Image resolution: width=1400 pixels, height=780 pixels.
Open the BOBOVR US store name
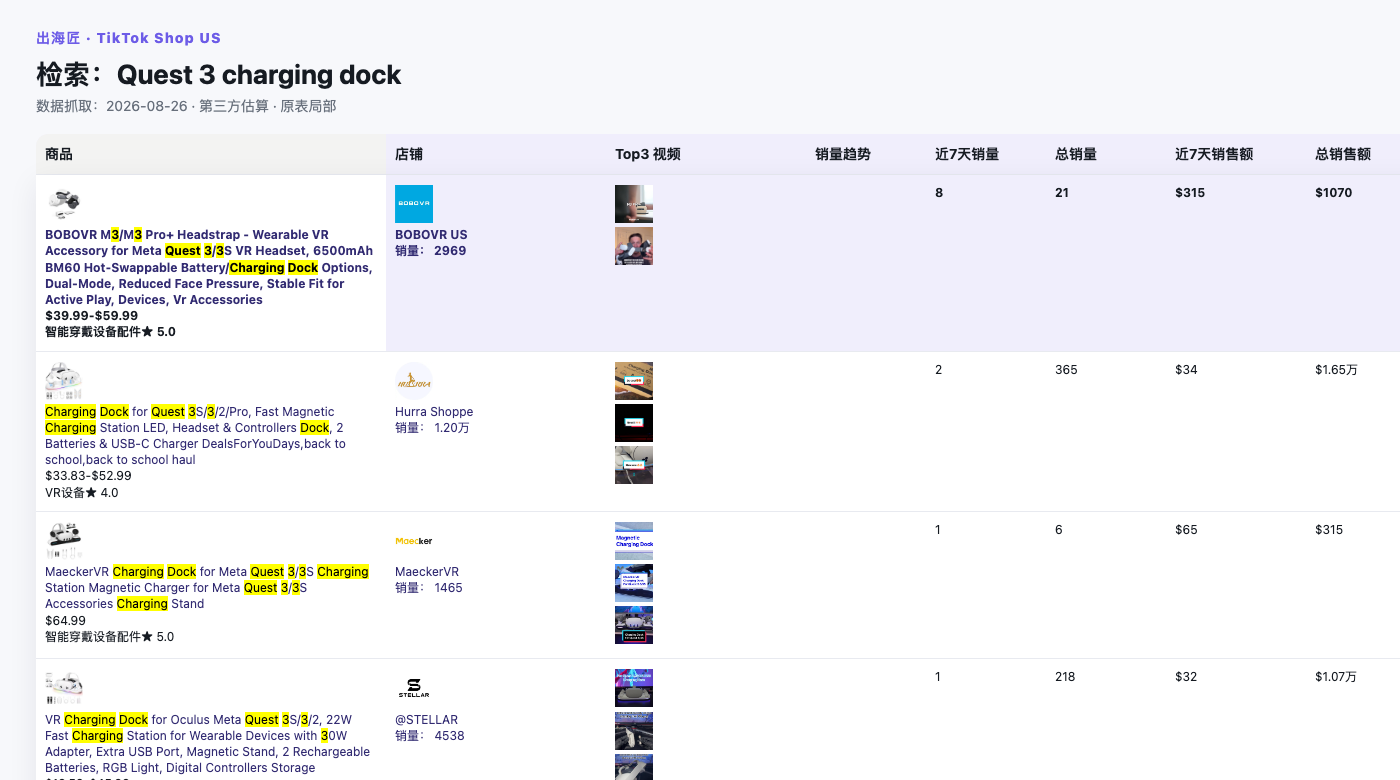[431, 235]
